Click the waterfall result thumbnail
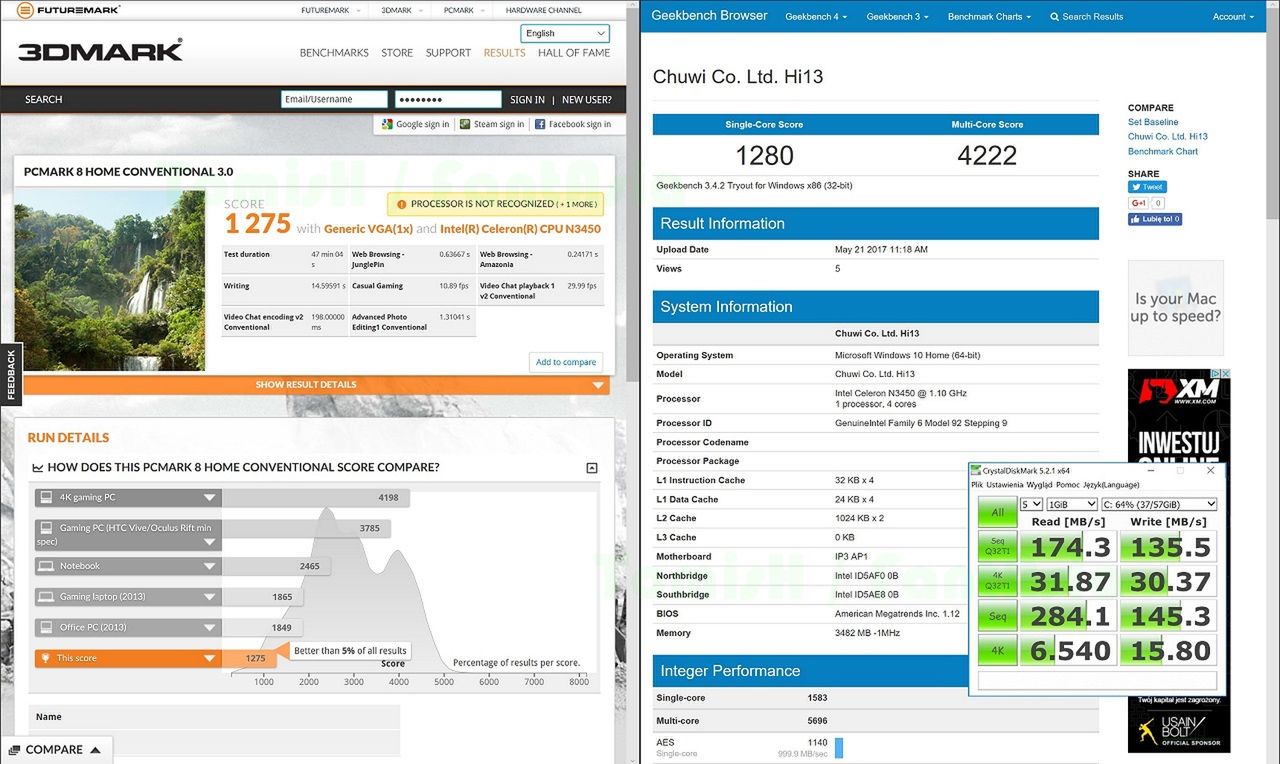 (110, 281)
